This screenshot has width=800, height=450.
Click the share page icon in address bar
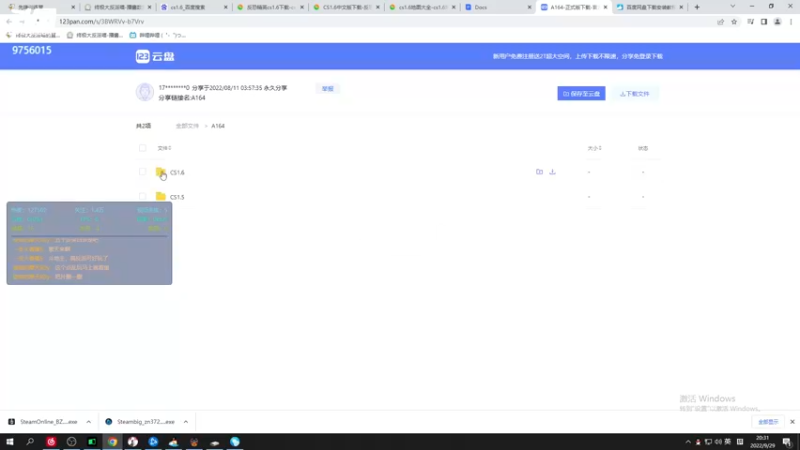pyautogui.click(x=720, y=21)
